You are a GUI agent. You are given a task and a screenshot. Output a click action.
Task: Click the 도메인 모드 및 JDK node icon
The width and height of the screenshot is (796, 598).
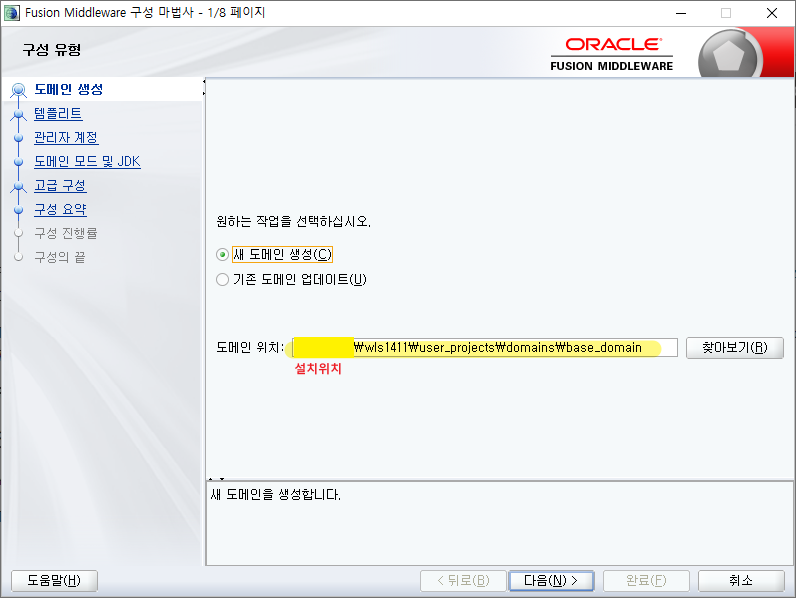[x=19, y=162]
